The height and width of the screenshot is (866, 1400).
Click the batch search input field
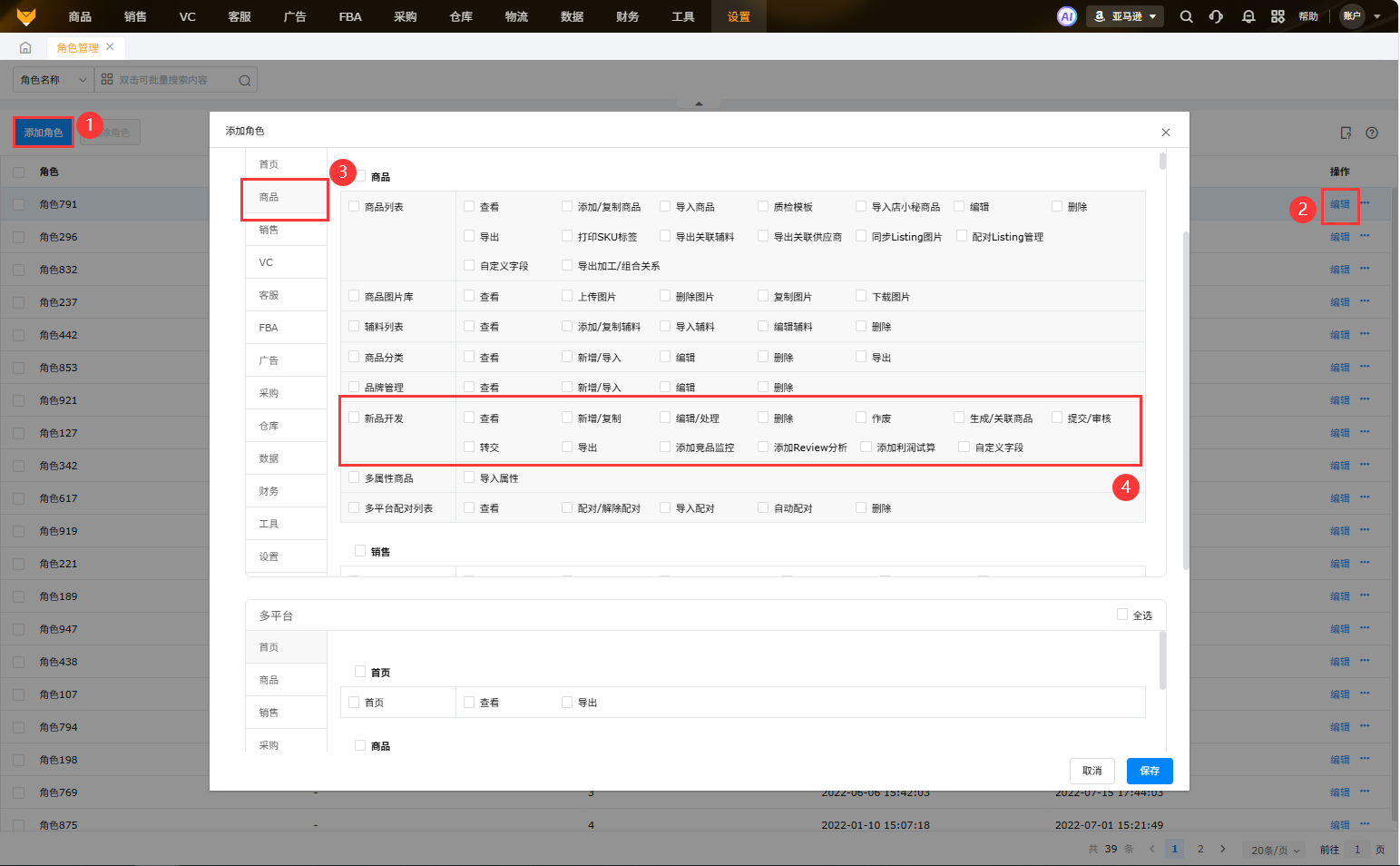click(172, 80)
